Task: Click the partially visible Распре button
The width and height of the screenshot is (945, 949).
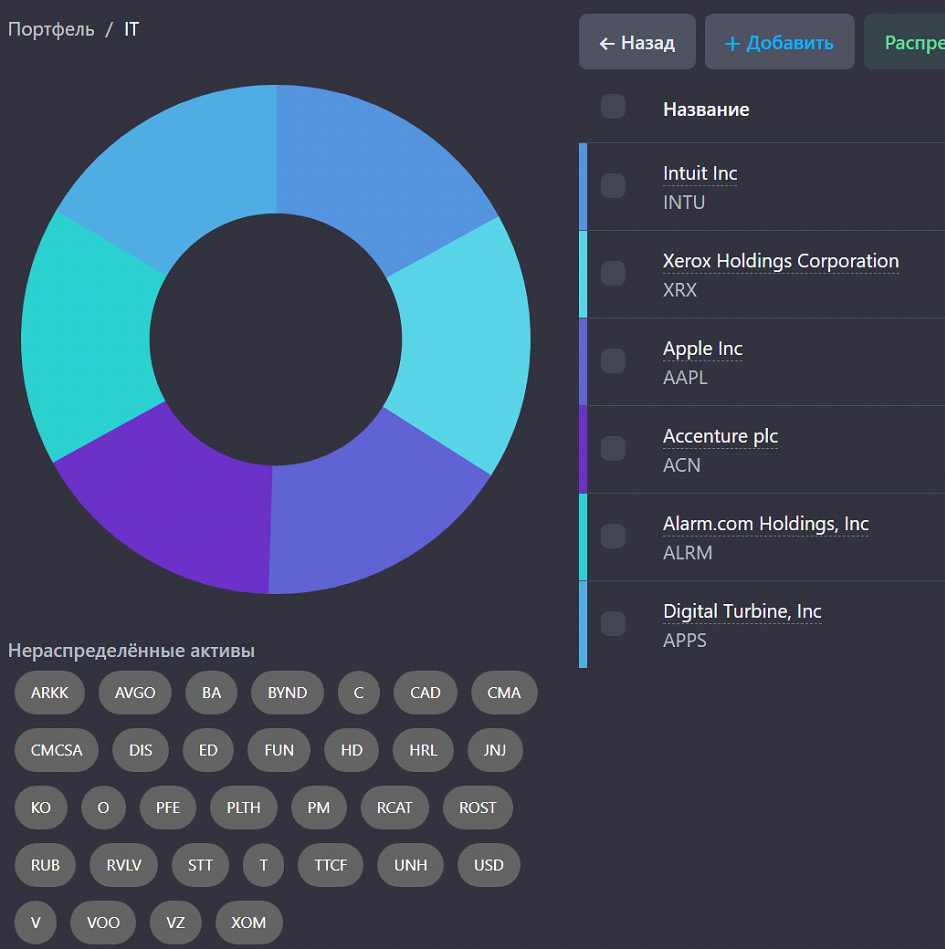Action: click(x=905, y=42)
